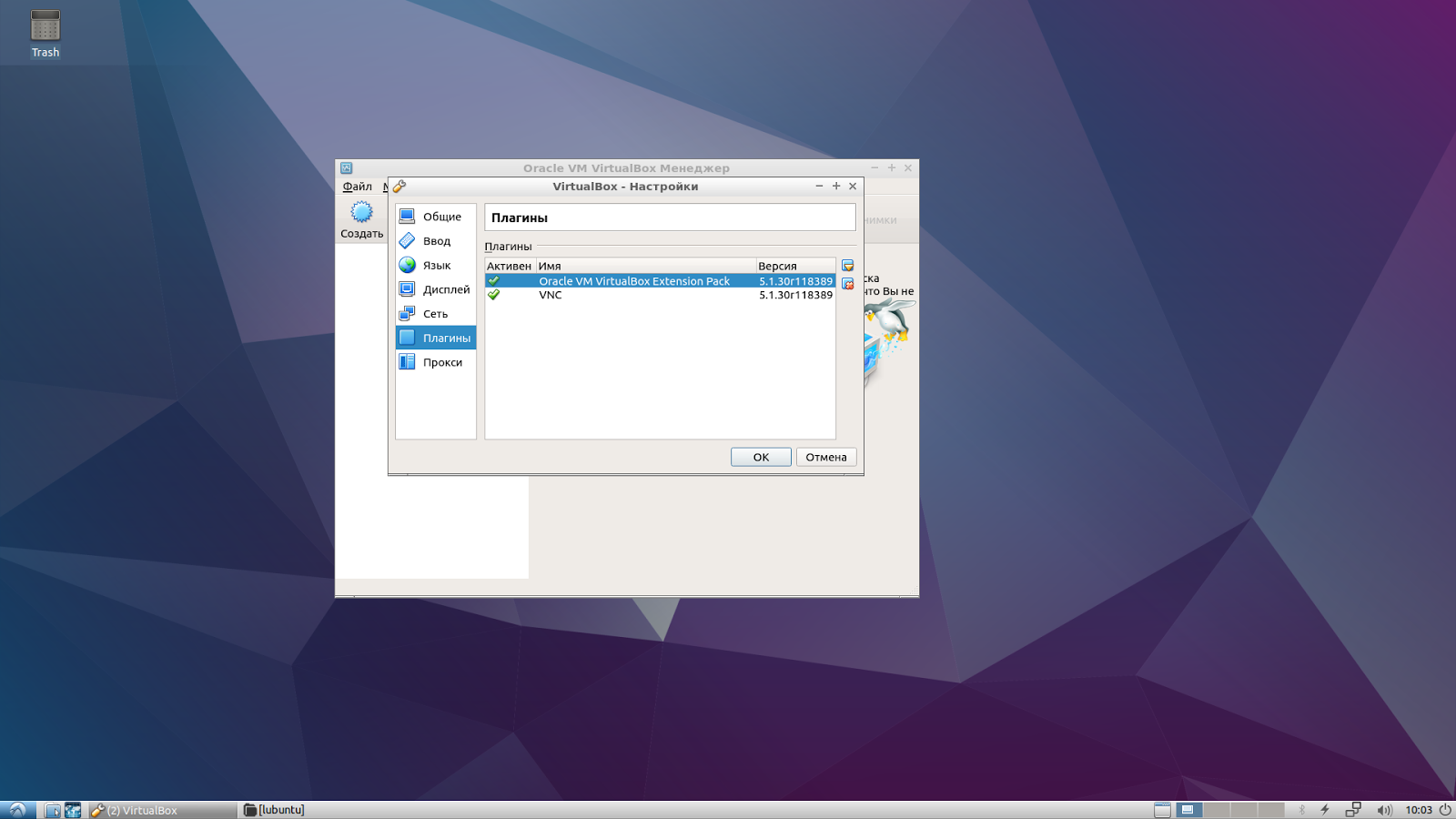The image size is (1456, 819).
Task: Click the Bluetooth tray icon
Action: 1302,810
